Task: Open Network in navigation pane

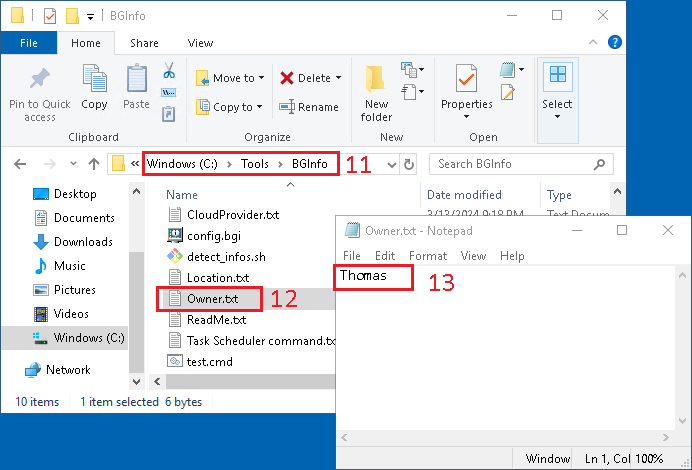Action: [x=58, y=370]
